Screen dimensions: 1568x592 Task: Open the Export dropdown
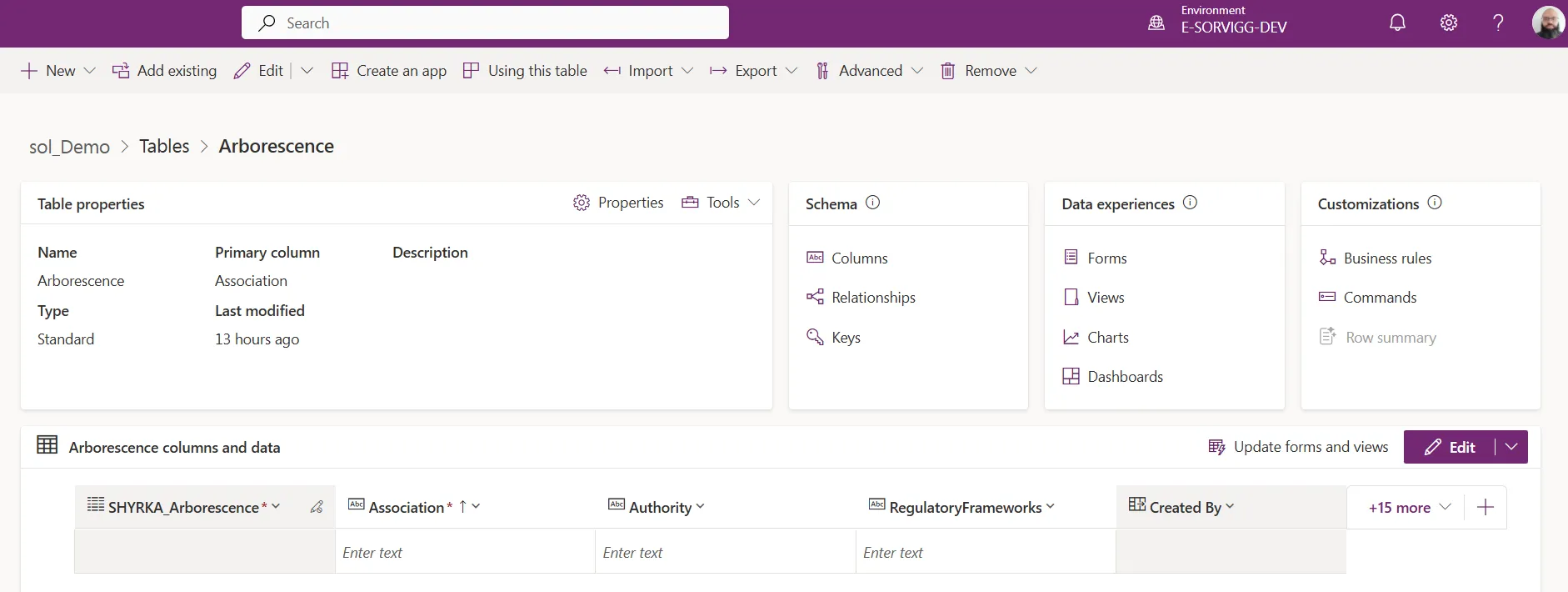point(753,71)
